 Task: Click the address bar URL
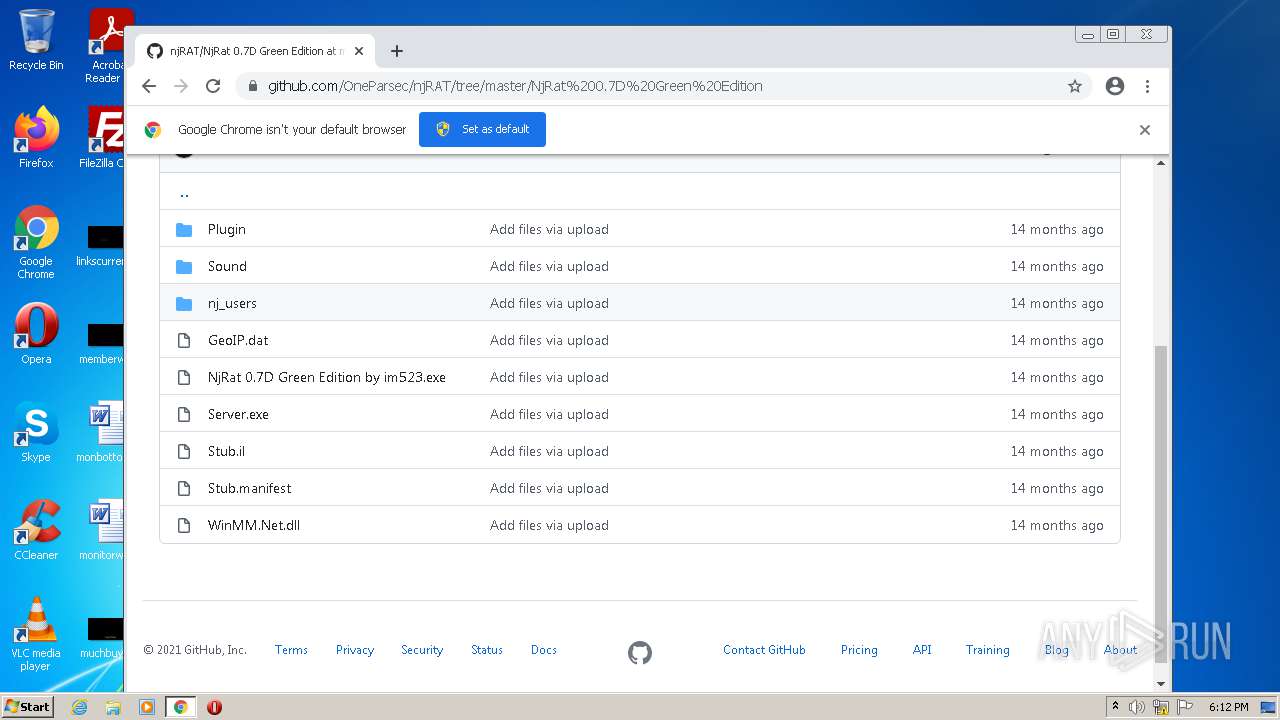[515, 86]
